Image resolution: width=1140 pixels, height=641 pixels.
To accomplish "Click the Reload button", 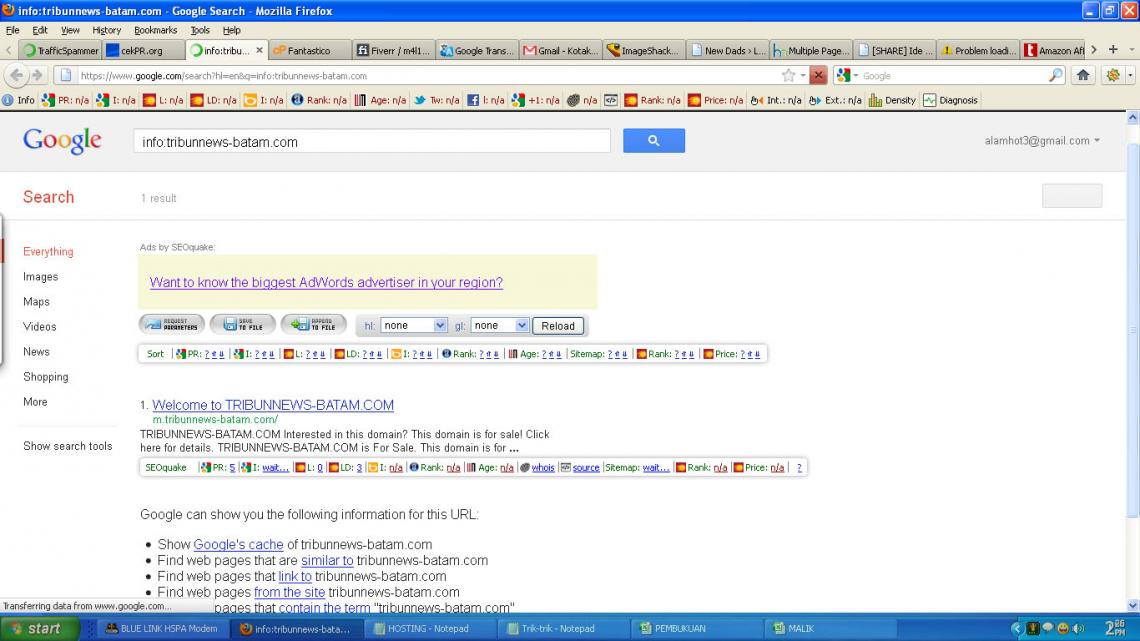I will (x=558, y=326).
